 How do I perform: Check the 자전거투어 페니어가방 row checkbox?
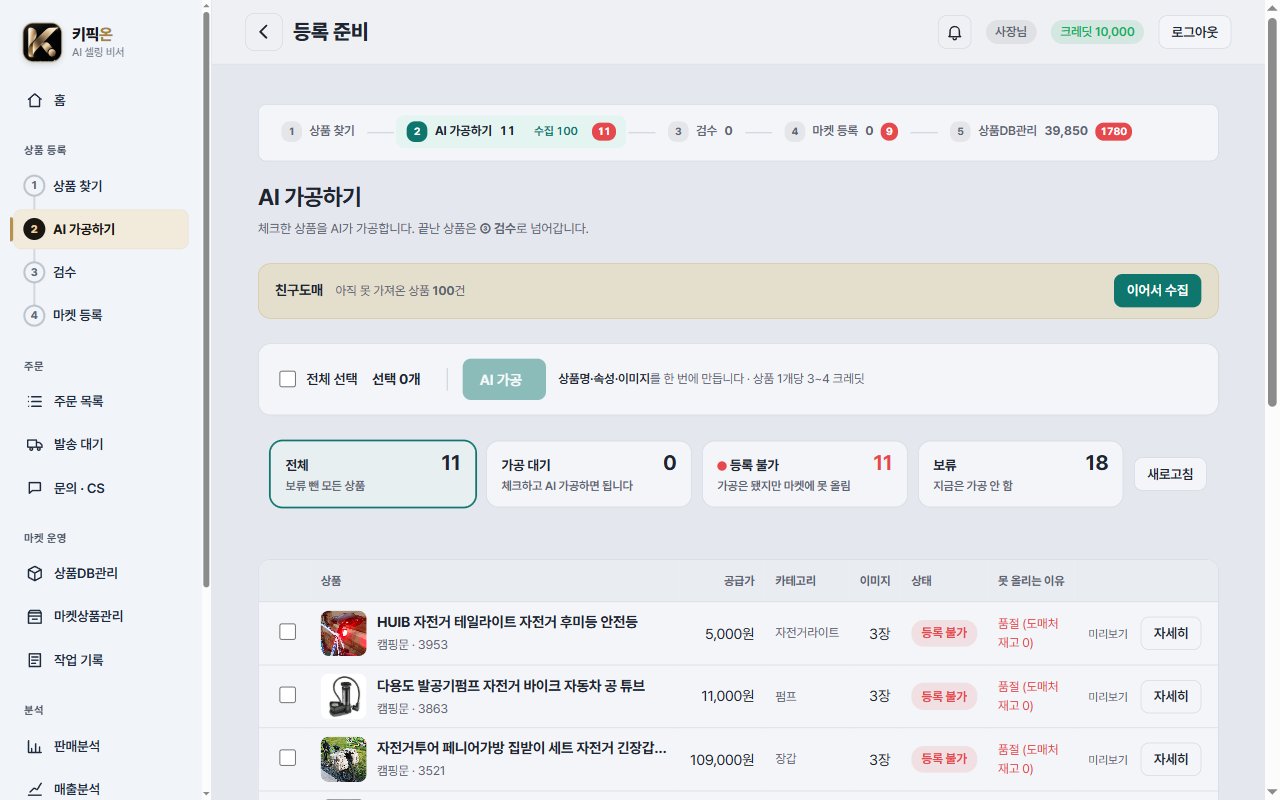coord(288,758)
